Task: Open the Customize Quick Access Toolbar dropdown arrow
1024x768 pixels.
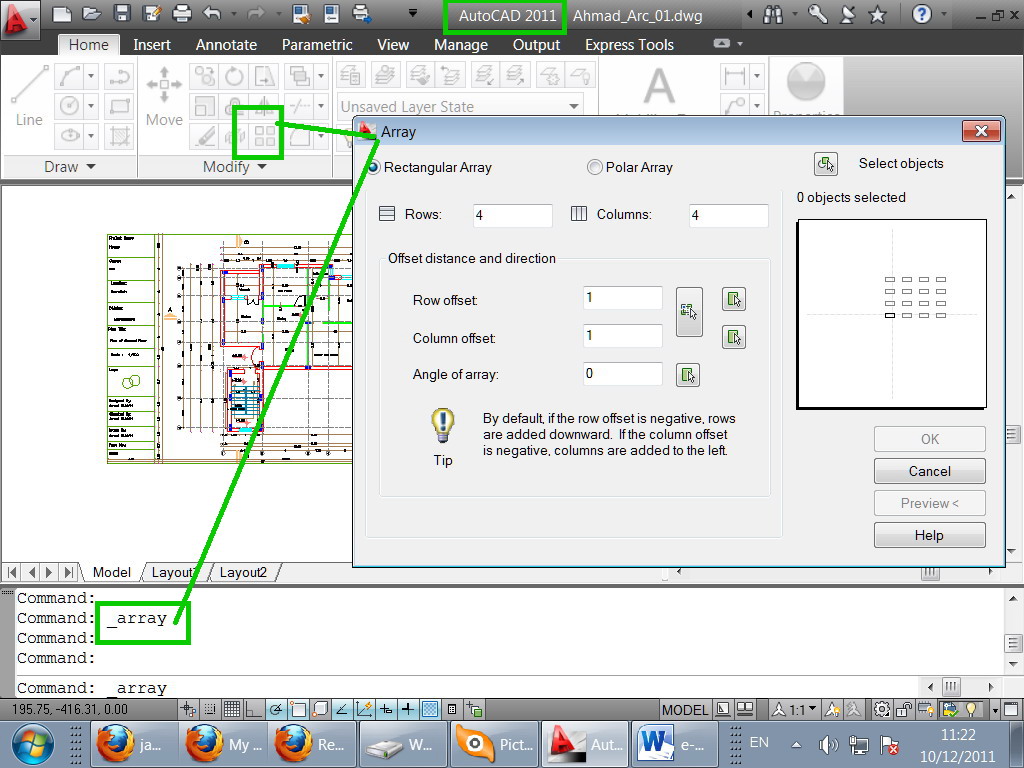Action: click(413, 13)
